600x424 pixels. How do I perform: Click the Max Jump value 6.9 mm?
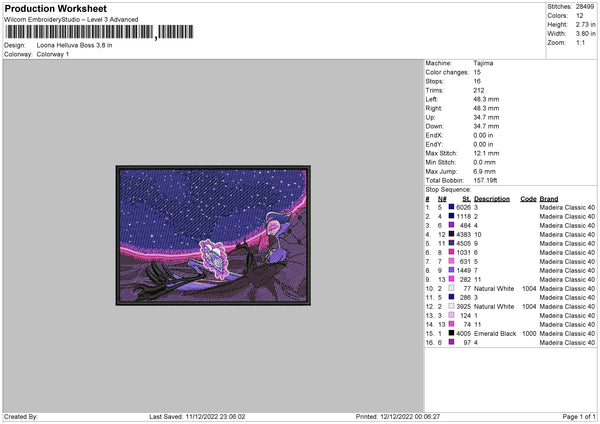click(484, 171)
